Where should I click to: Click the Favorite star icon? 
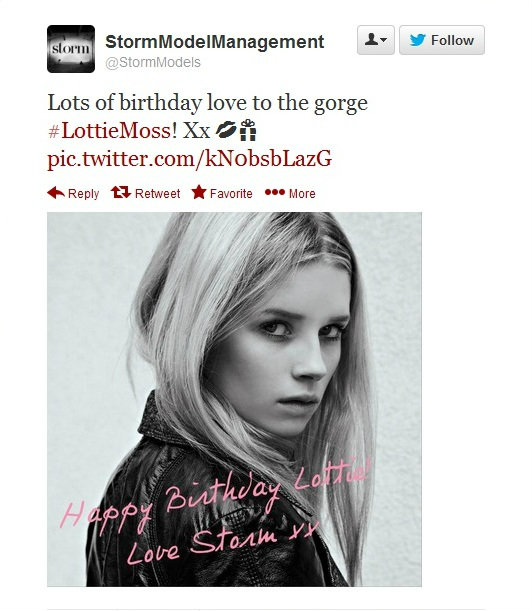(x=199, y=192)
